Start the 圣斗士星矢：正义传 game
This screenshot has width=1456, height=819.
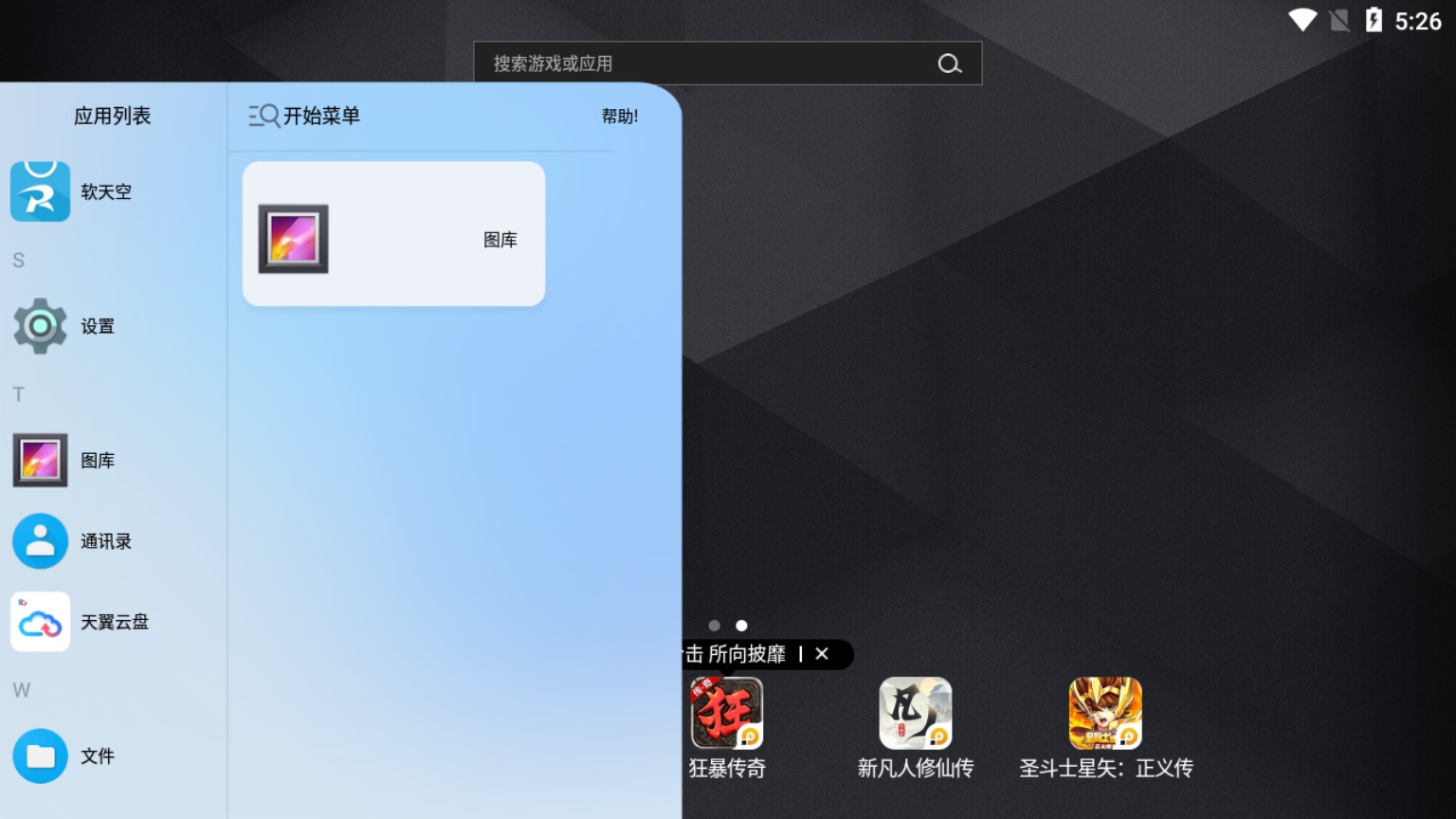click(1105, 713)
